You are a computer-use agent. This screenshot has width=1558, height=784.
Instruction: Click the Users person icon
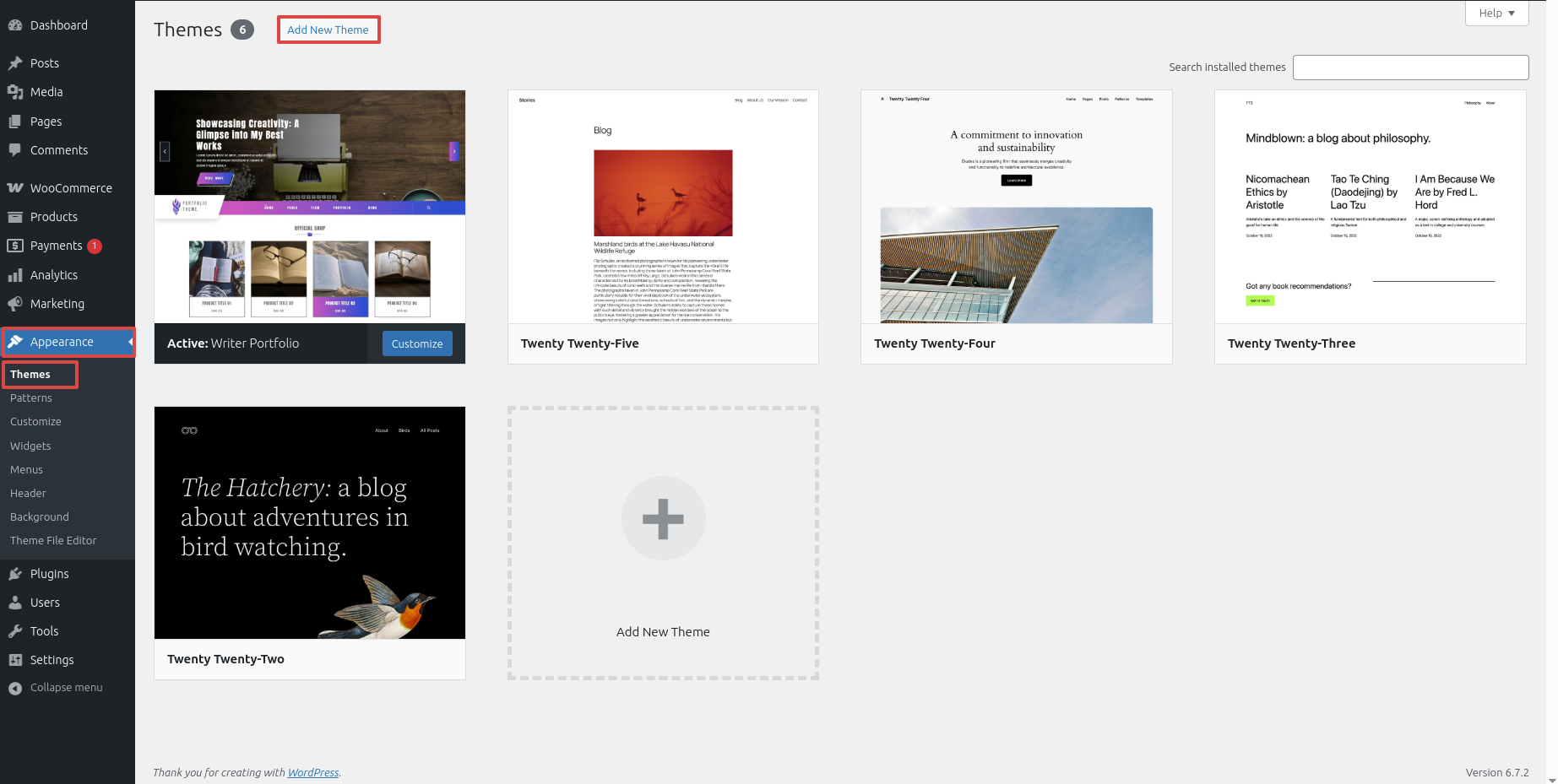pyautogui.click(x=15, y=603)
